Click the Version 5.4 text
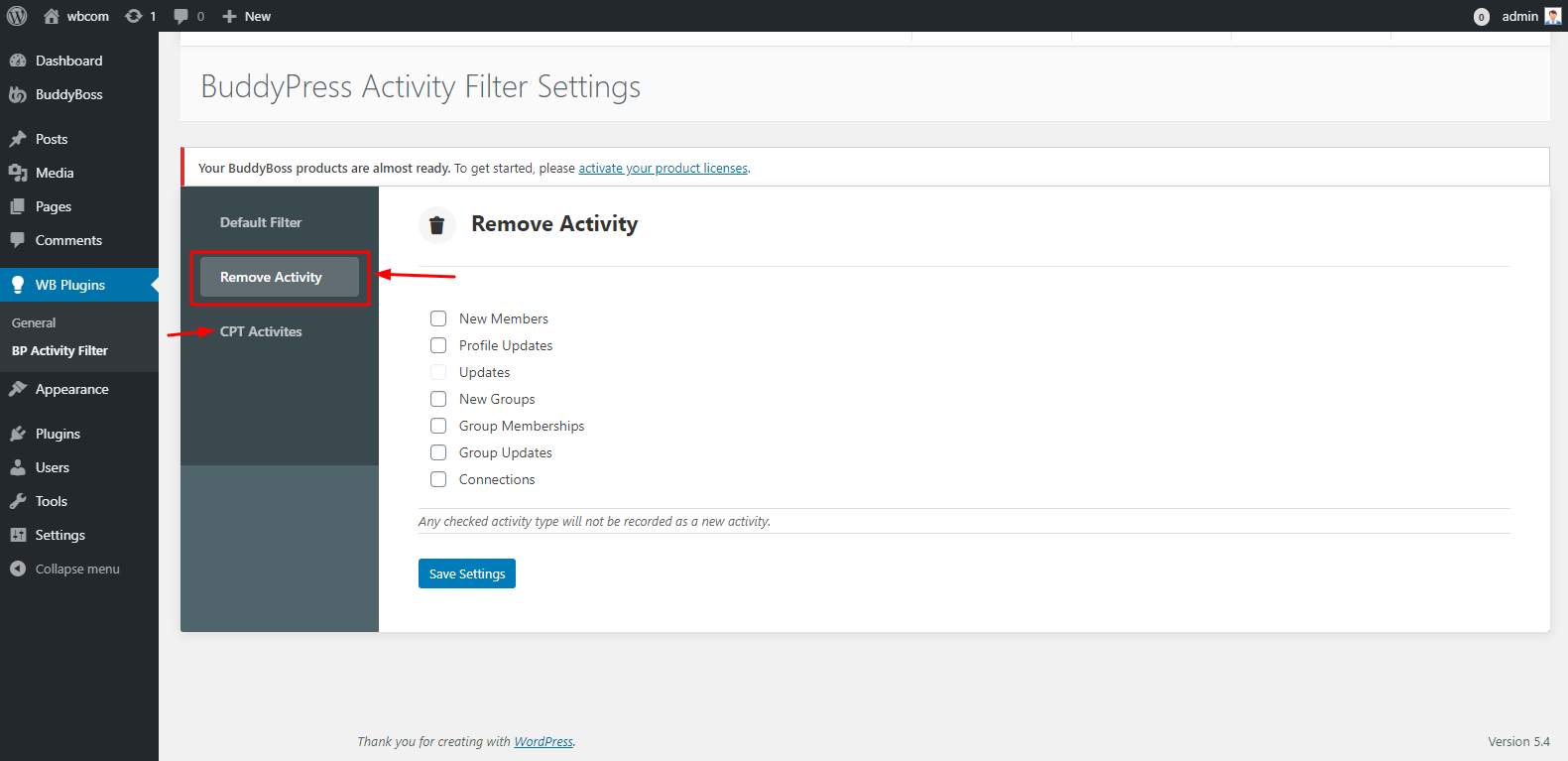 [1518, 741]
